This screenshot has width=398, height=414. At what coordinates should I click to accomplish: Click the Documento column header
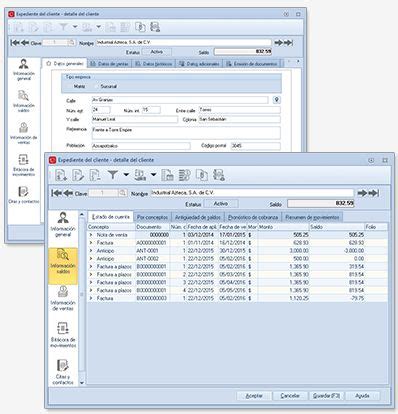click(x=153, y=227)
